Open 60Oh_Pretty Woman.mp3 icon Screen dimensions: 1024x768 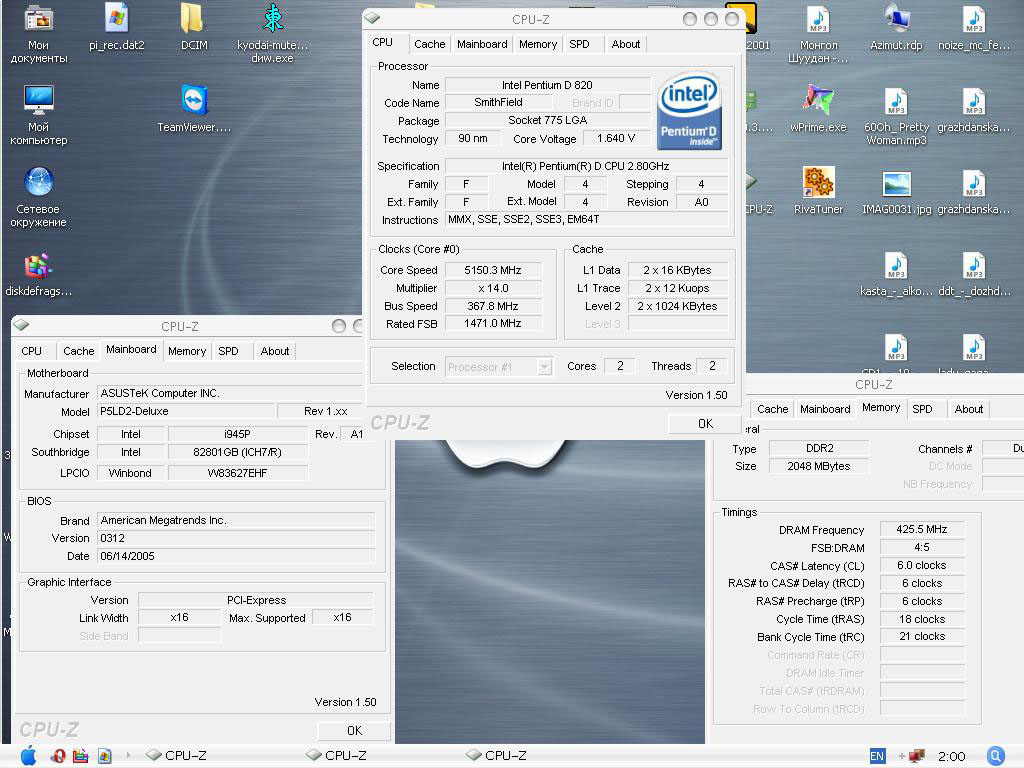click(896, 116)
